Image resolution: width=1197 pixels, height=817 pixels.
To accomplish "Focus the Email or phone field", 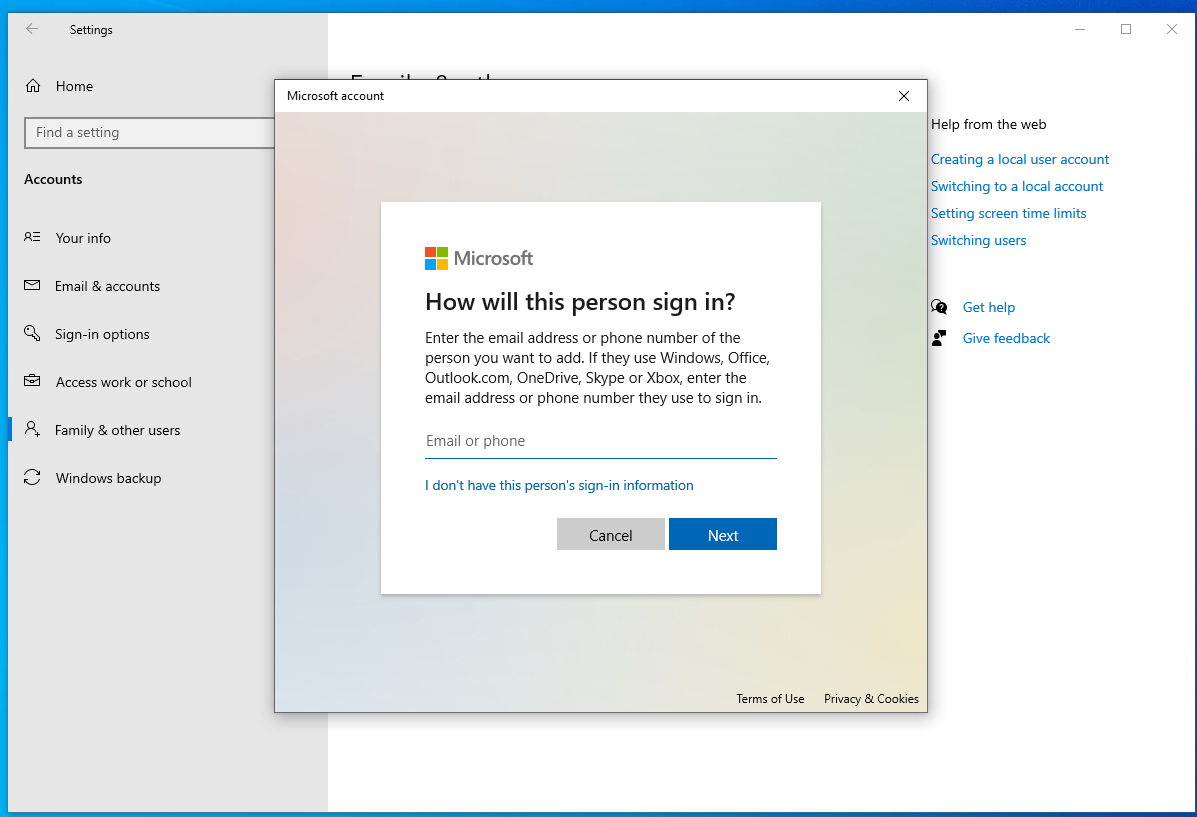I will pos(601,441).
